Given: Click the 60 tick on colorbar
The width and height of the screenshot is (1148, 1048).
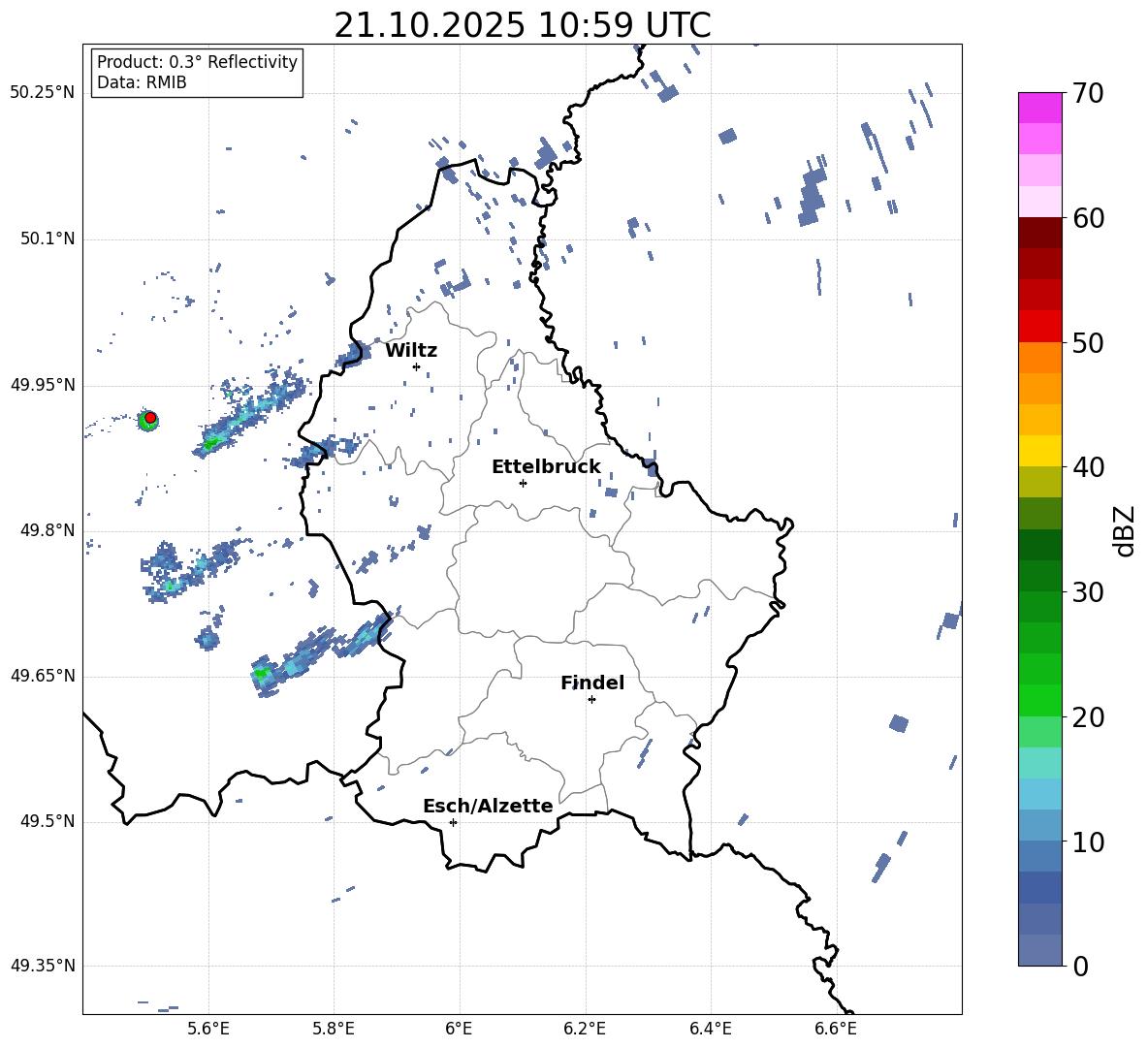Looking at the screenshot, I should click(x=1088, y=218).
